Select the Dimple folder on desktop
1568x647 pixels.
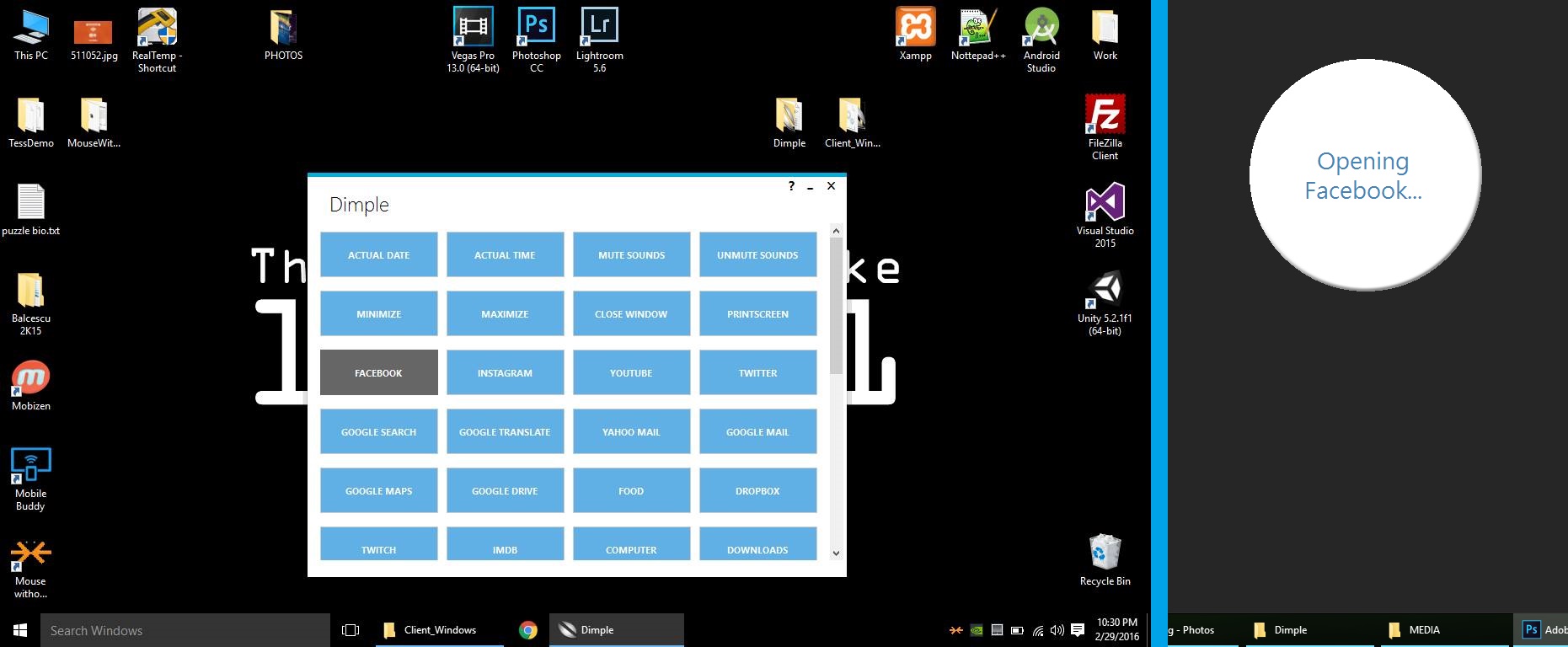click(x=789, y=123)
